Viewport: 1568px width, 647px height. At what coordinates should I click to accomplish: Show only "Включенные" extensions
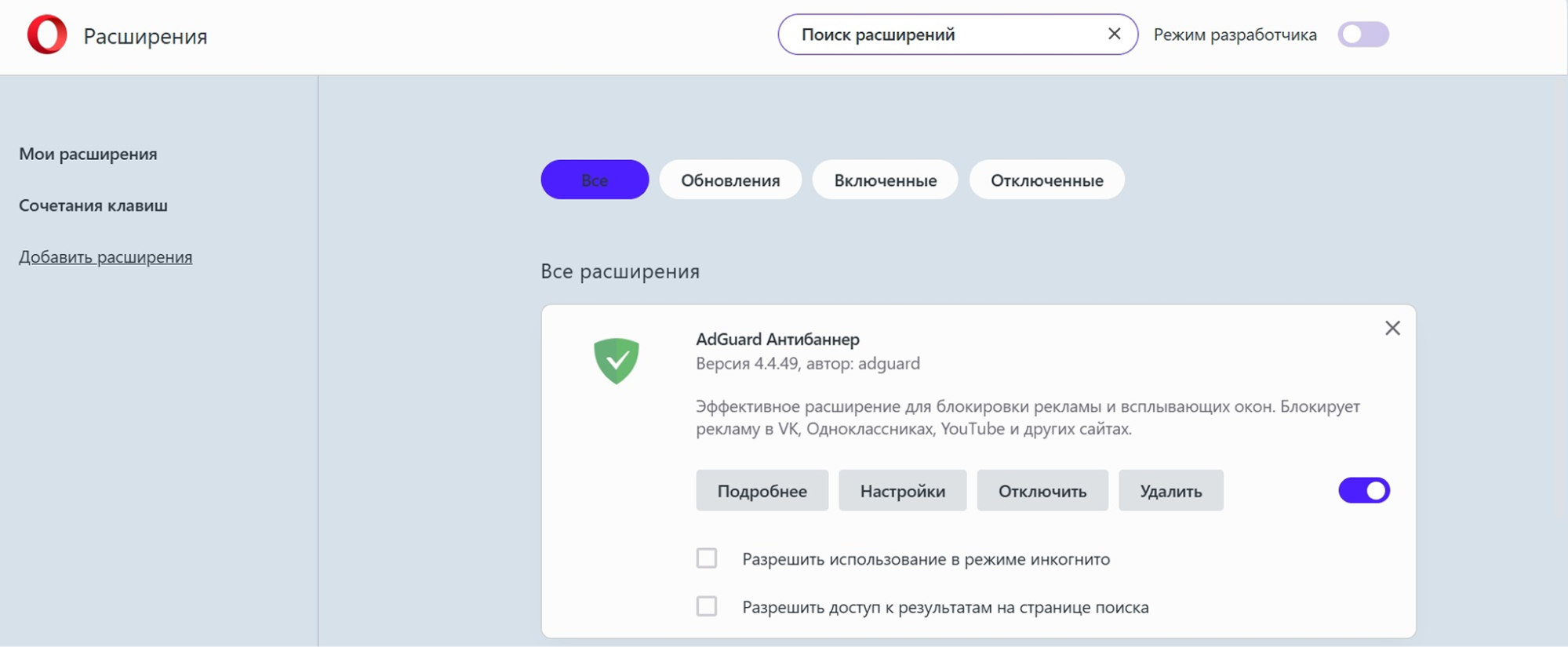[x=885, y=180]
